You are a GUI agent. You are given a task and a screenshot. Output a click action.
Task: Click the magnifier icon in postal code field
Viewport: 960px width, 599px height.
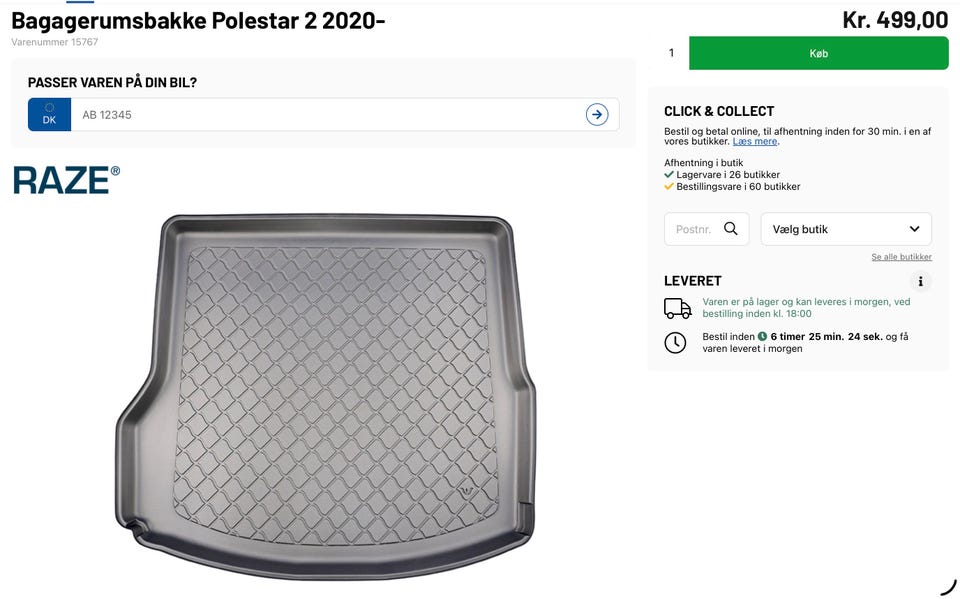(731, 229)
